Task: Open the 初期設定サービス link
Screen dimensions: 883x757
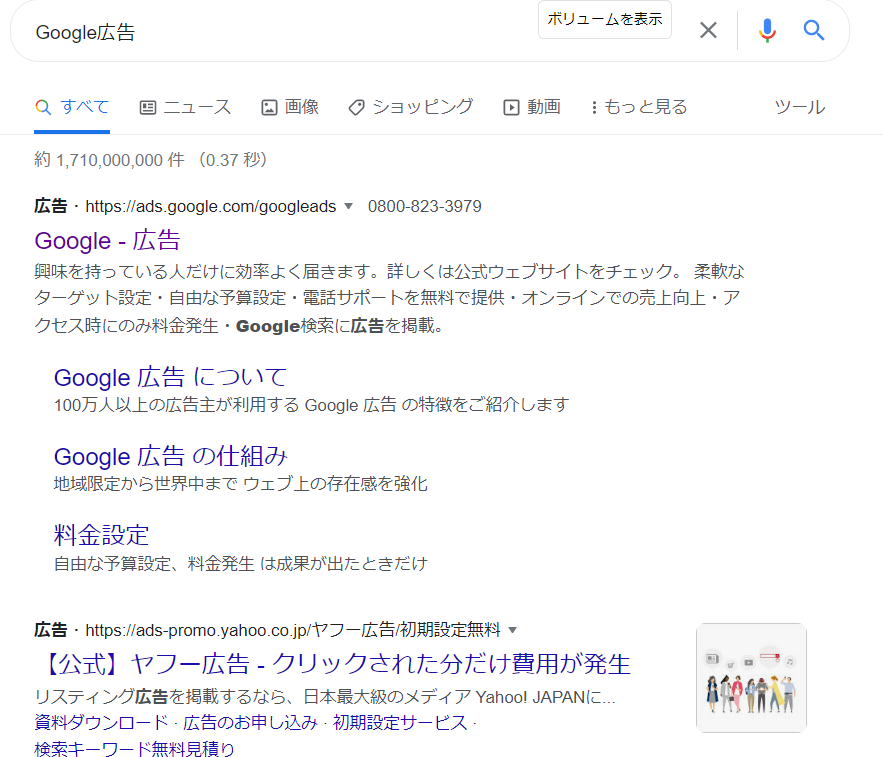Action: [x=400, y=723]
